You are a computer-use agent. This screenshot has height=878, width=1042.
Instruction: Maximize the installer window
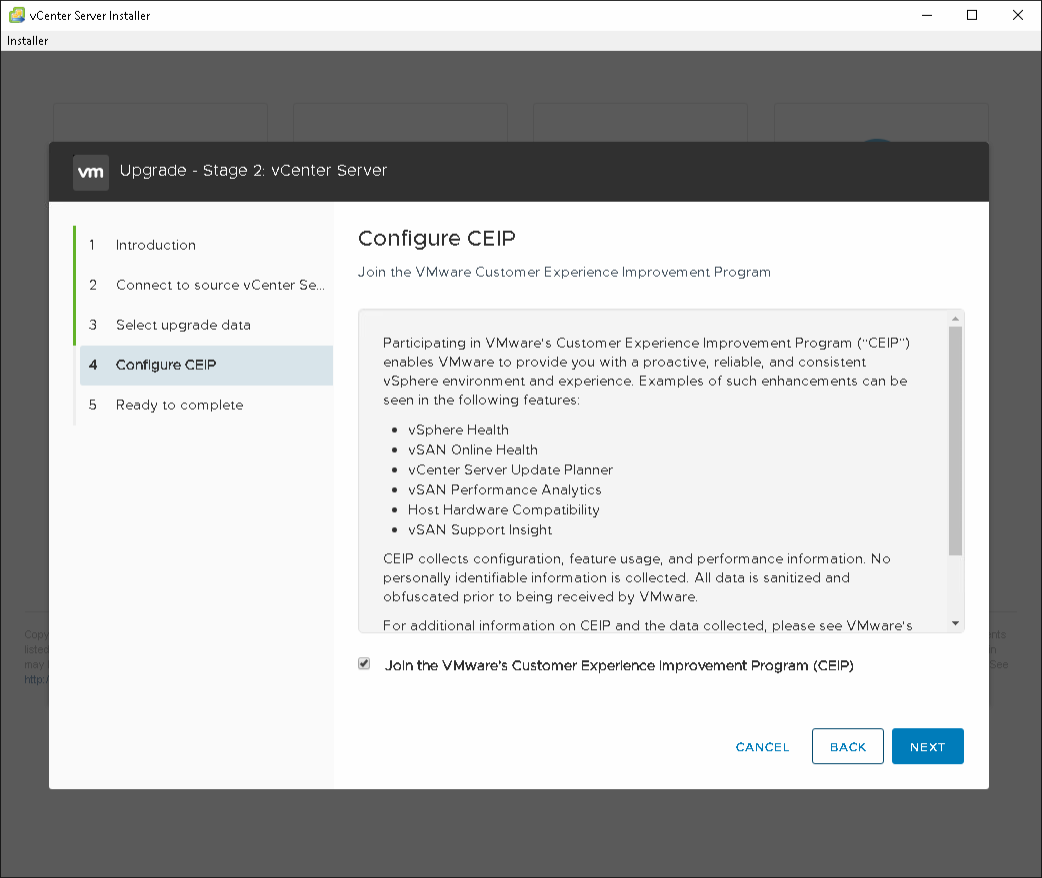972,15
